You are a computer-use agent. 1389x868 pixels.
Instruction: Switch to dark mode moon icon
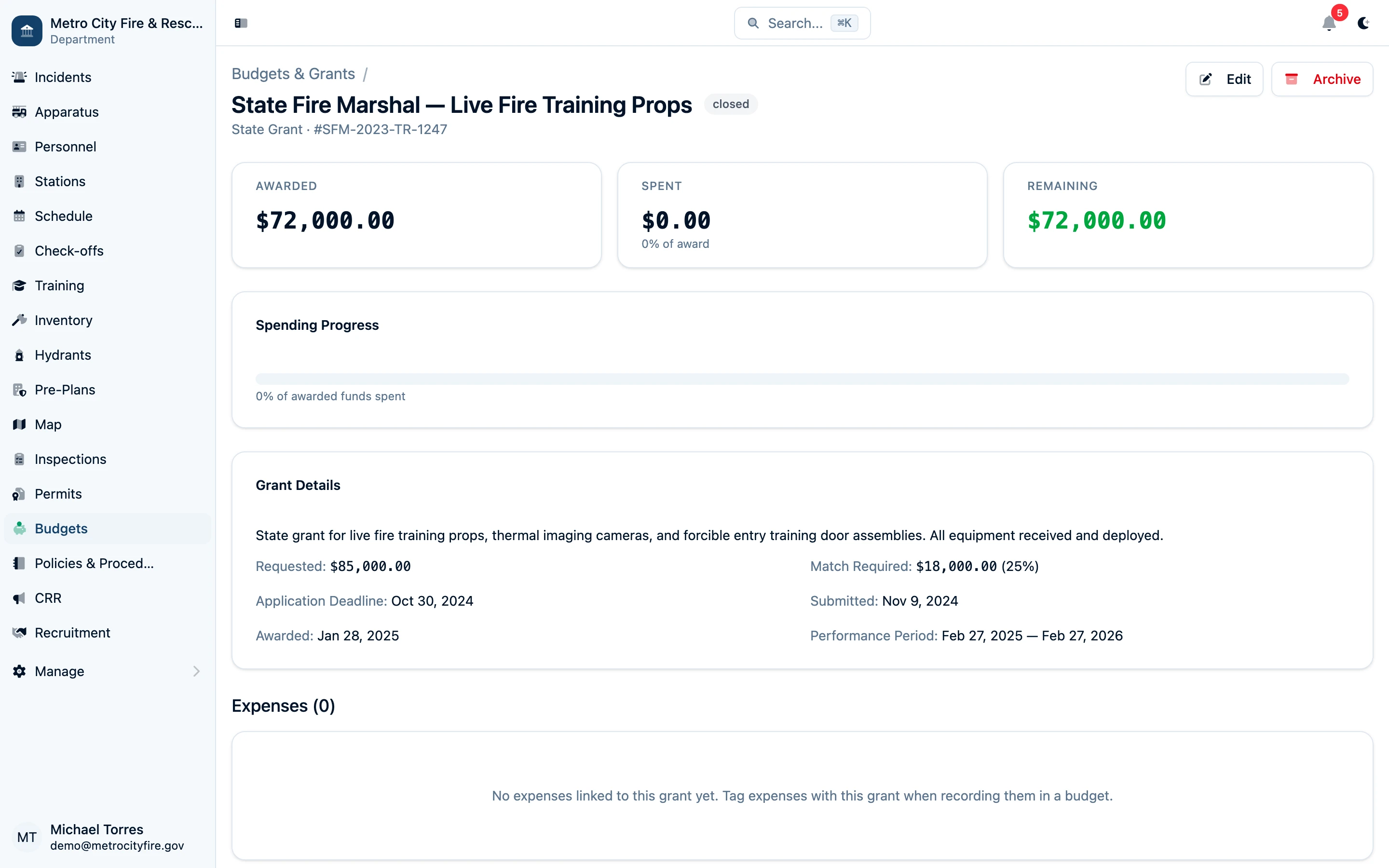point(1363,23)
